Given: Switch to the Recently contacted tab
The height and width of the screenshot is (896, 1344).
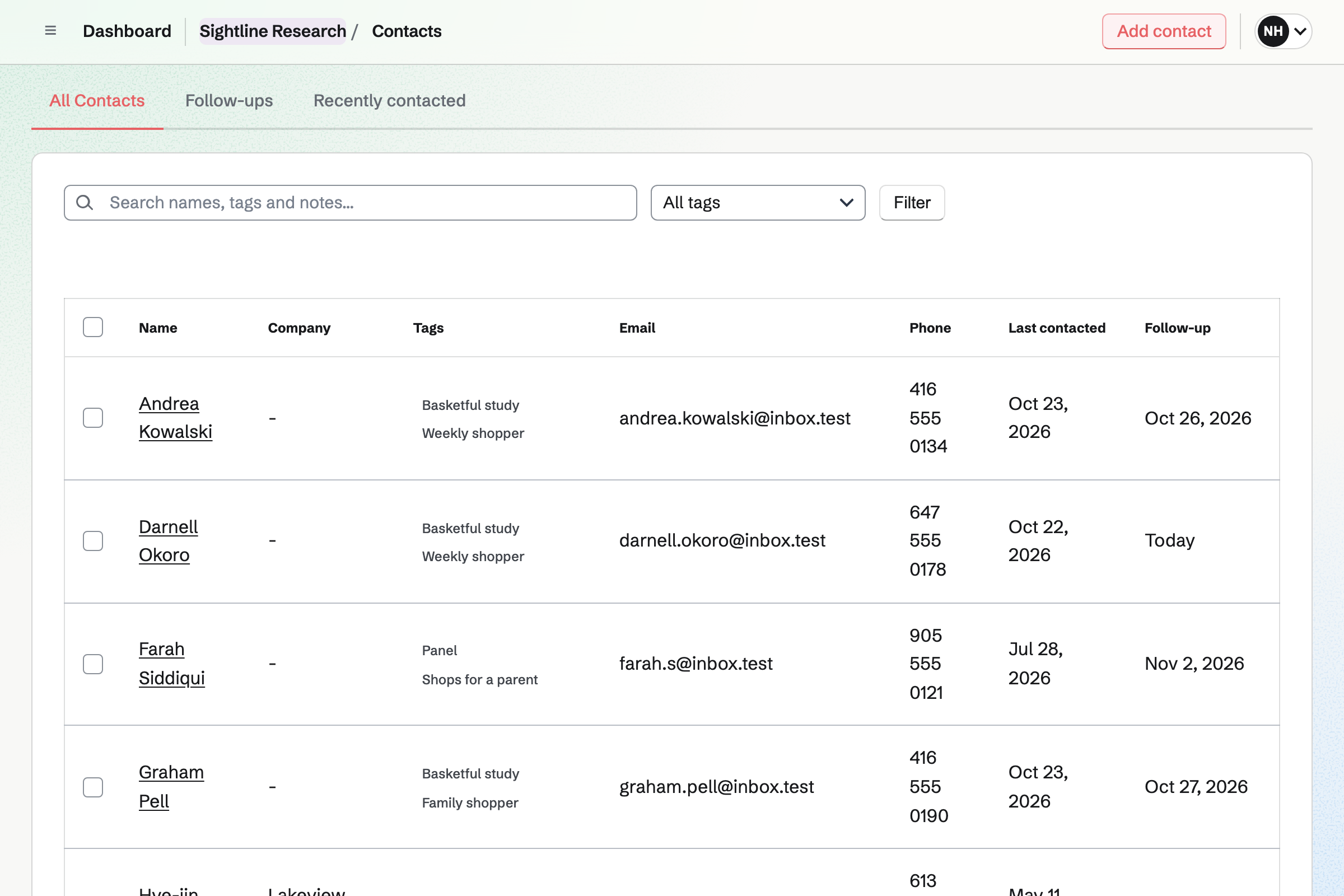Looking at the screenshot, I should tap(390, 101).
